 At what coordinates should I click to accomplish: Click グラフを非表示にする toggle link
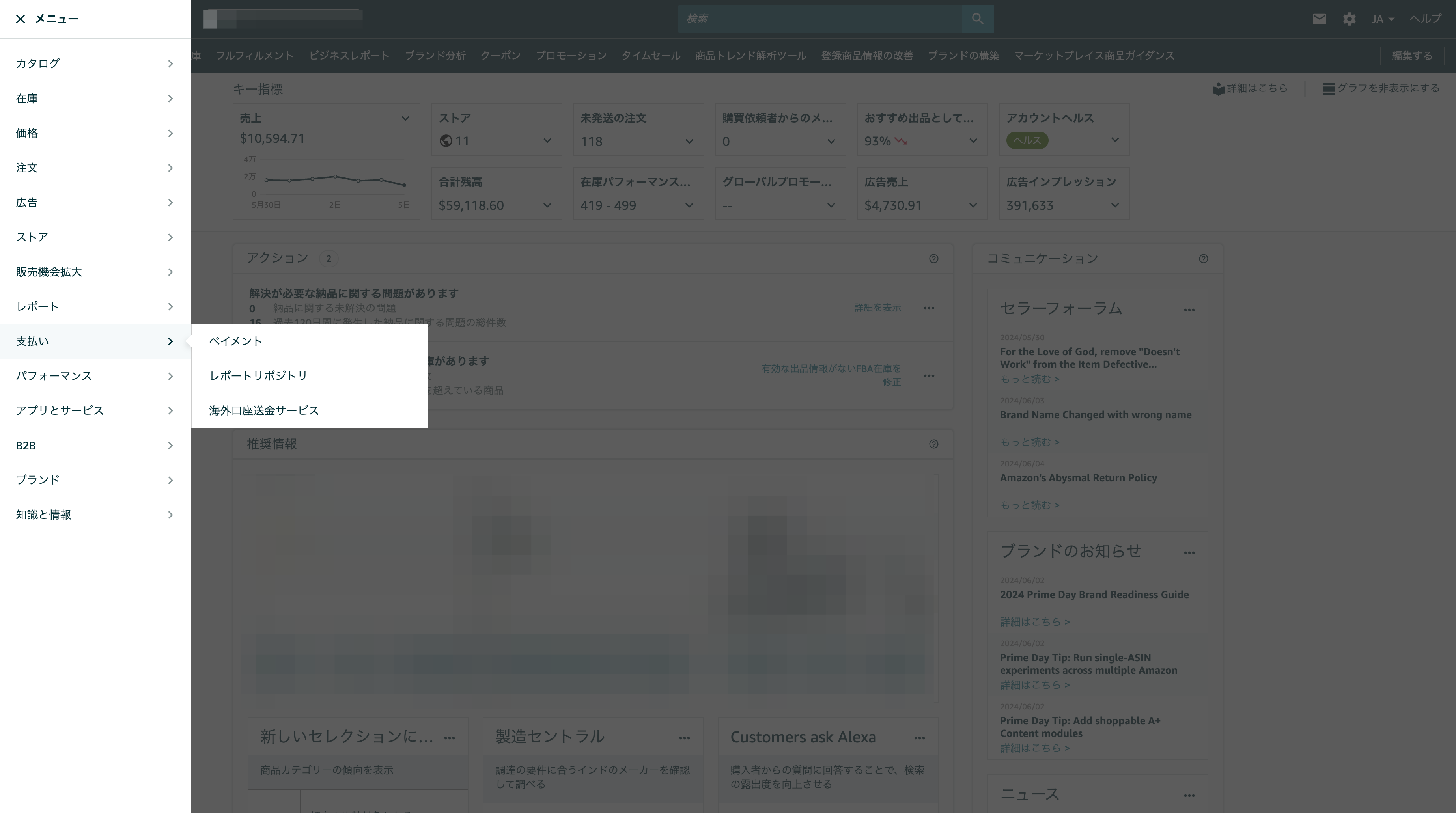(x=1381, y=88)
